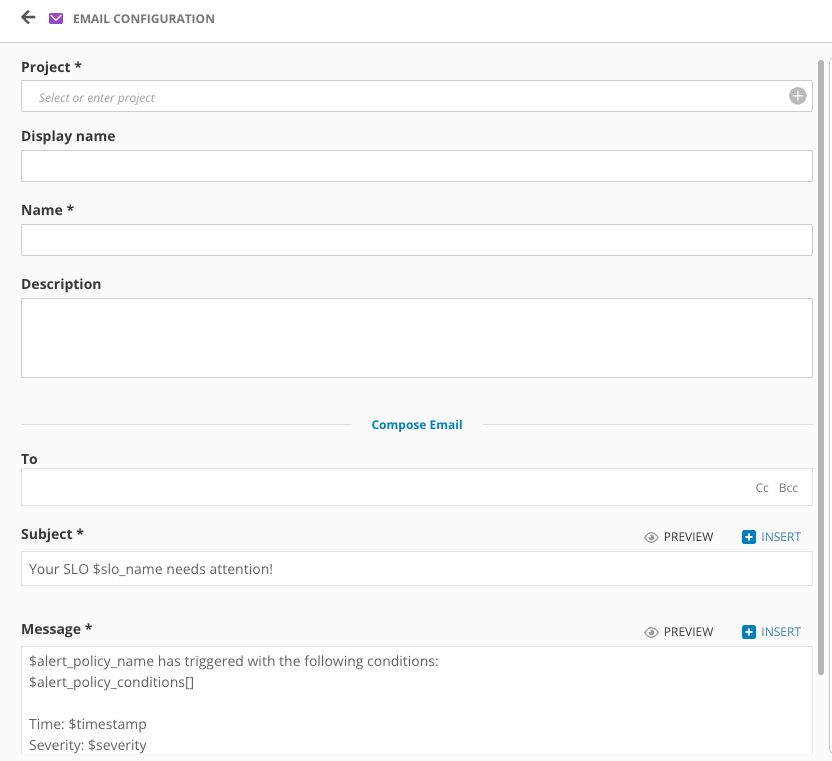Click the eye icon beside Subject PREVIEW
The width and height of the screenshot is (832, 761).
point(651,537)
